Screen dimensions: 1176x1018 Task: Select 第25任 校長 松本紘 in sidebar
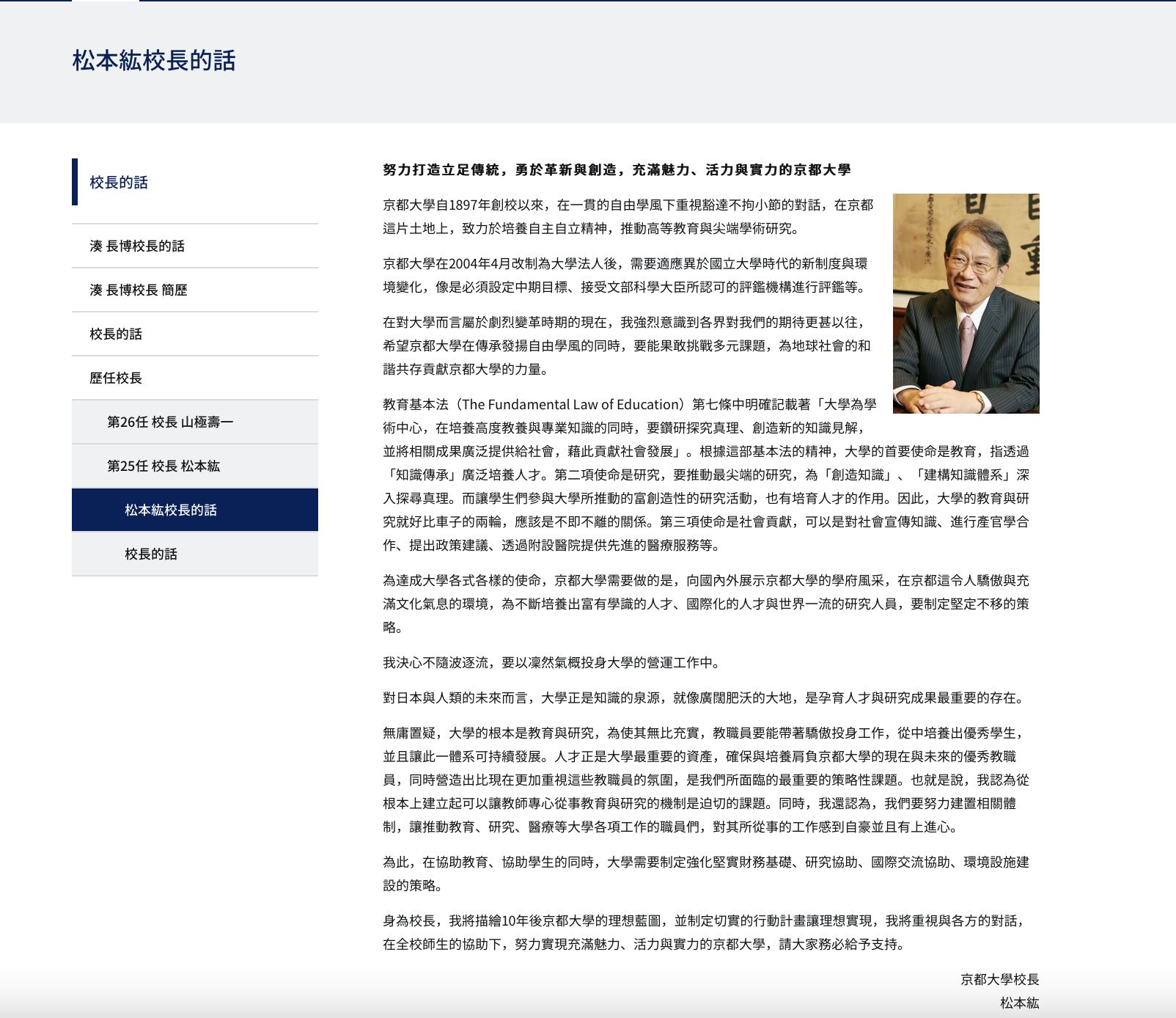click(x=163, y=466)
